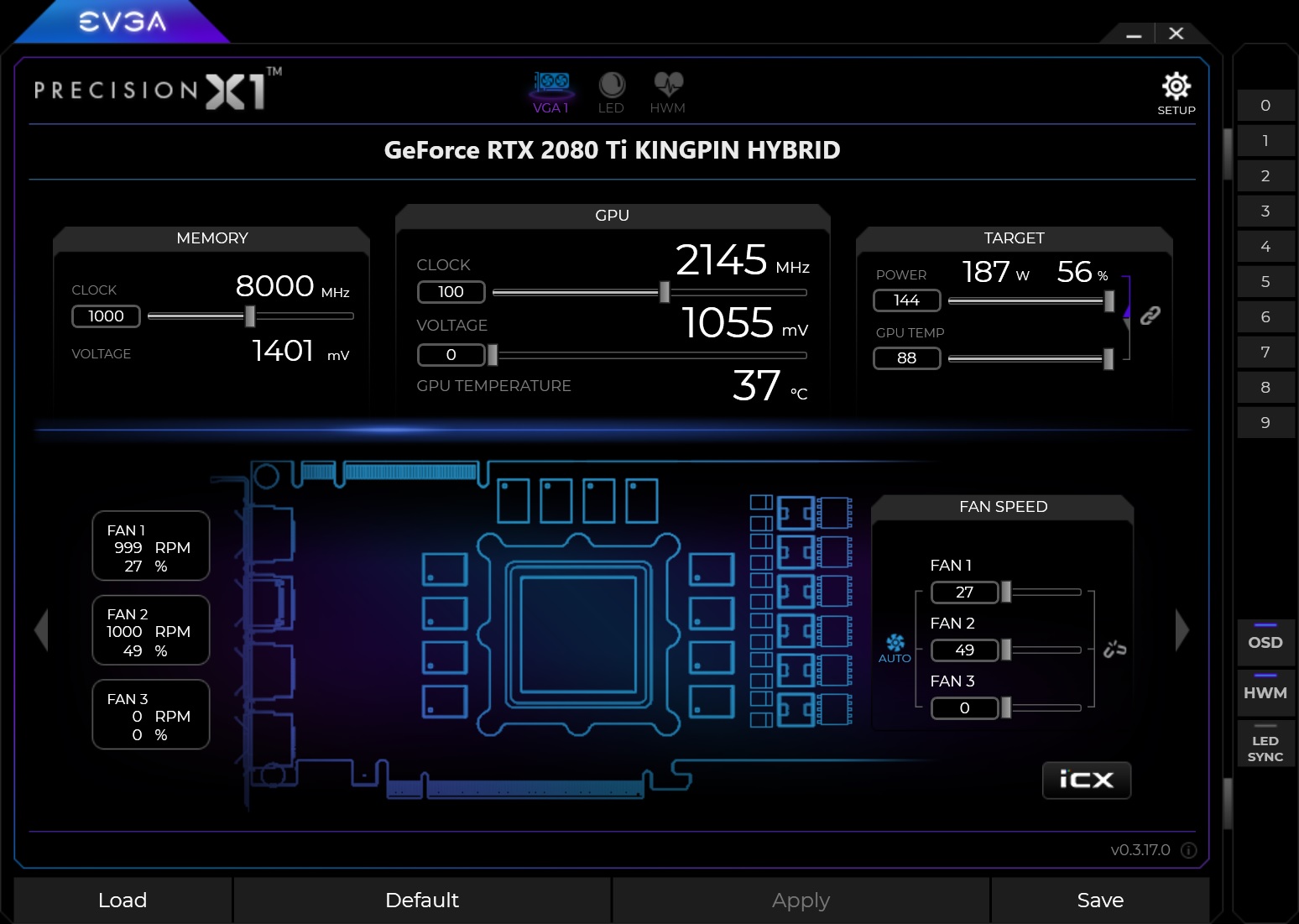Switch to the VGA 1 tab

click(x=551, y=92)
